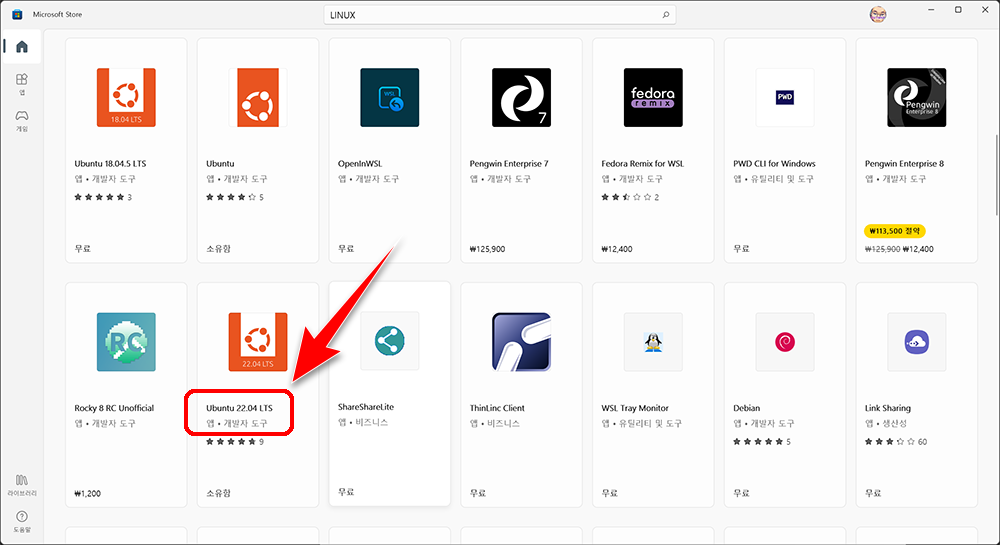Image resolution: width=1000 pixels, height=545 pixels.
Task: Select the Debian swirl app icon
Action: tap(784, 342)
